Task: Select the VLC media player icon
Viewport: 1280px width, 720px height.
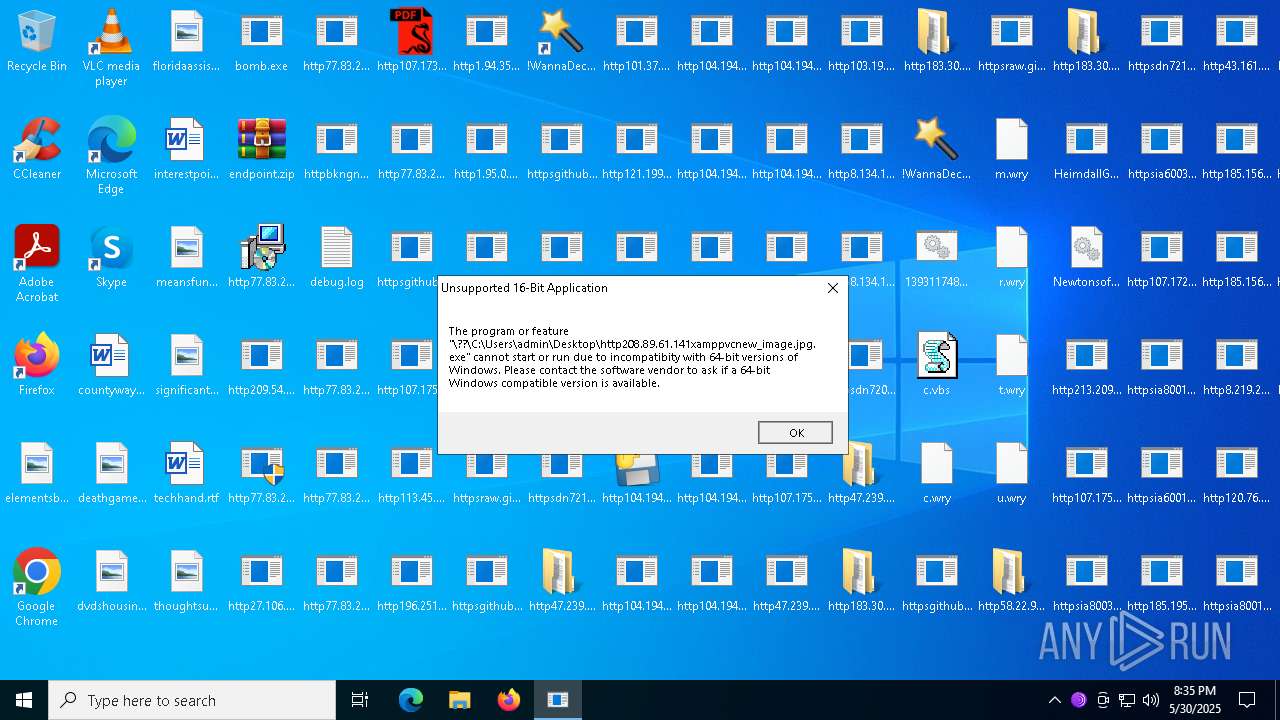Action: pos(111,48)
